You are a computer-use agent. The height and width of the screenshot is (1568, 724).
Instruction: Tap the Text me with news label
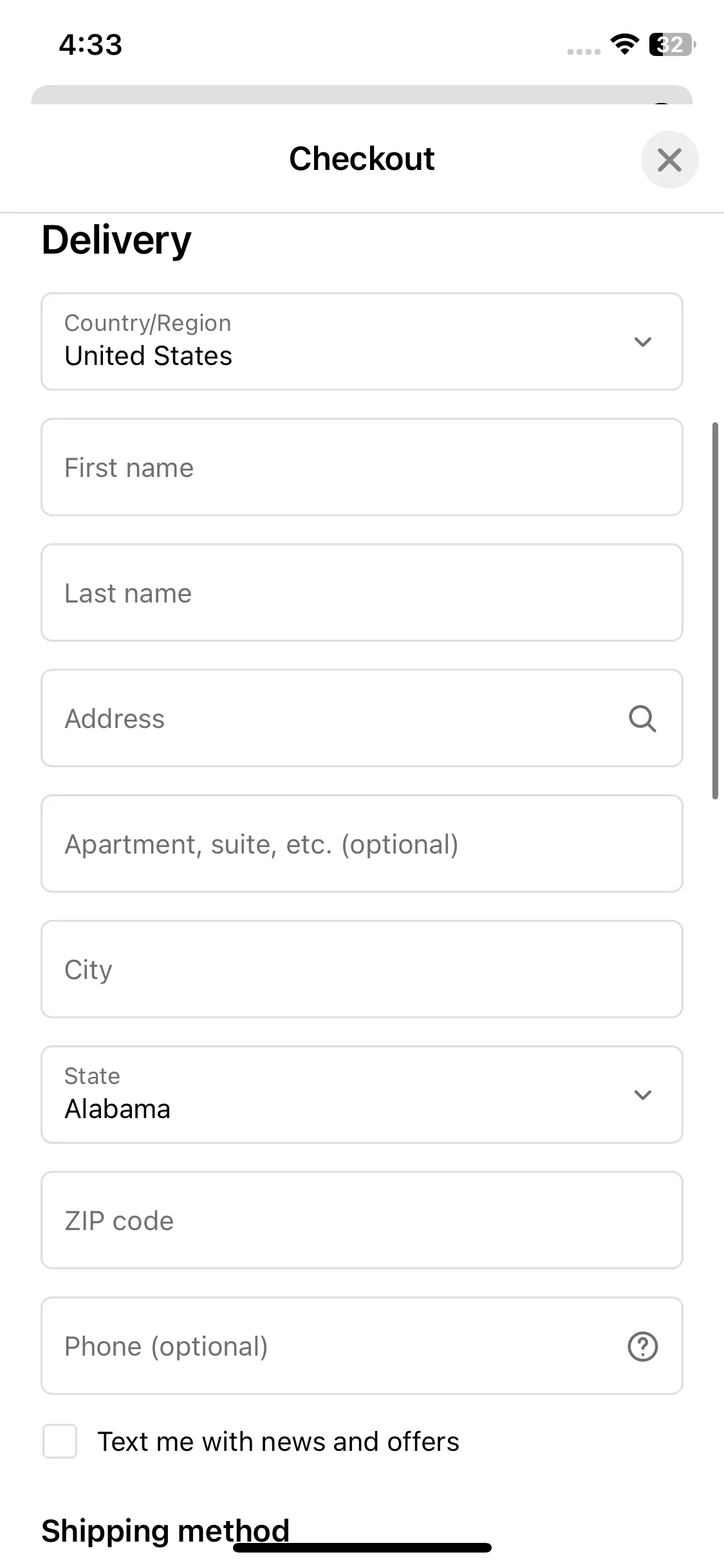(x=278, y=1442)
